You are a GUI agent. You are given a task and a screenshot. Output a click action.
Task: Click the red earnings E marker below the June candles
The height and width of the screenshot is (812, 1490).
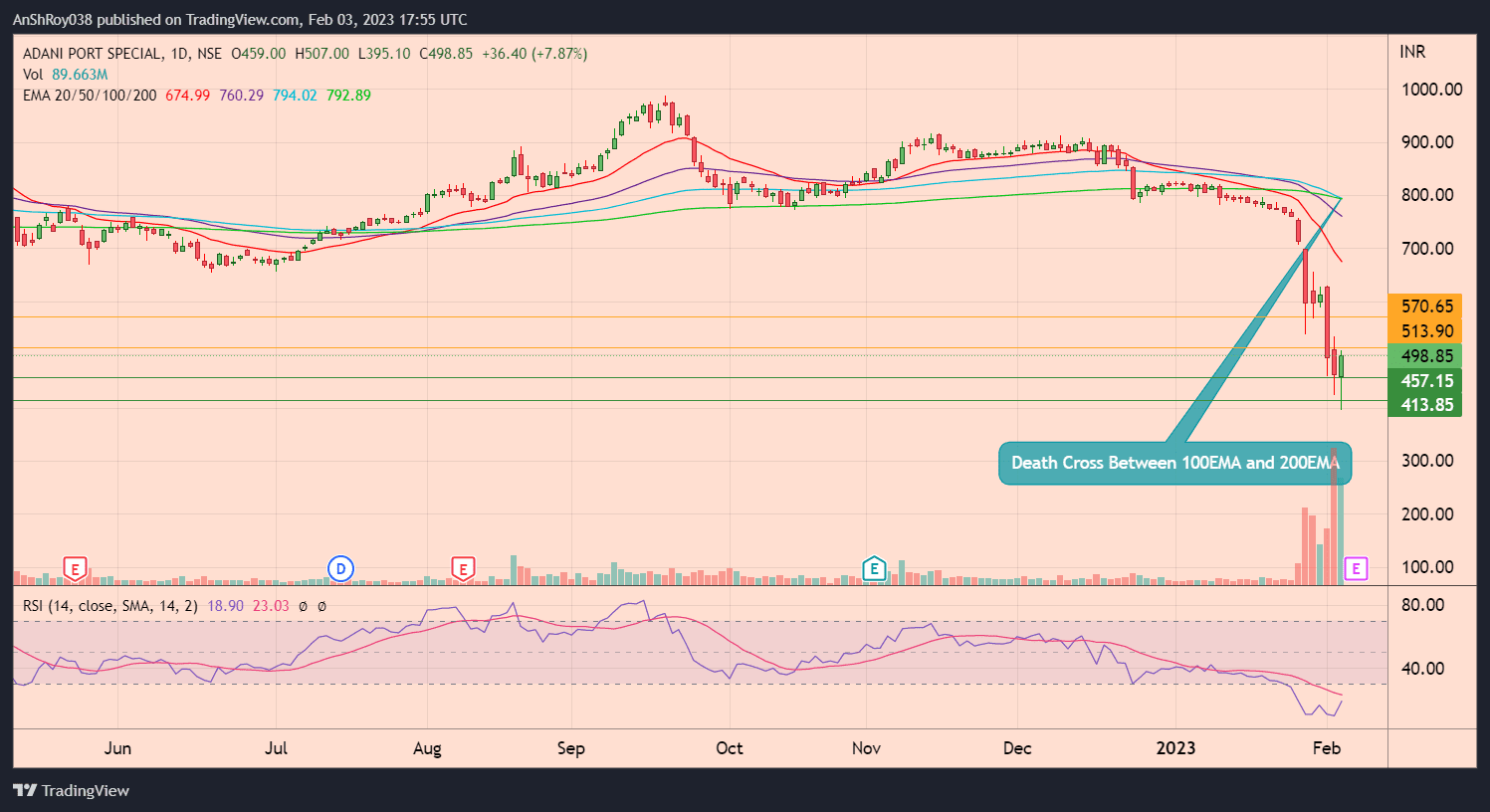click(75, 568)
